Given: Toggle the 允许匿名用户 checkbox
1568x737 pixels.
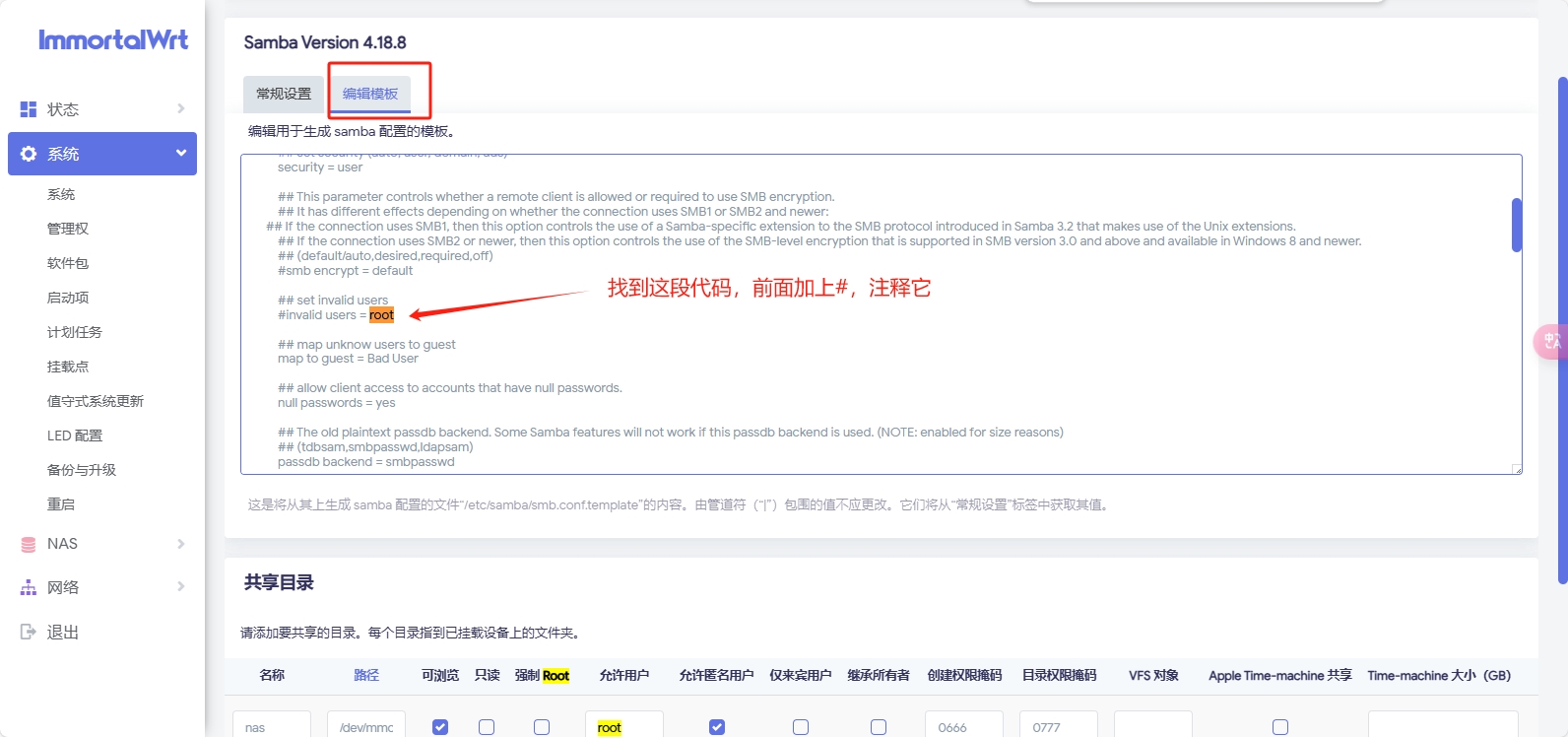Looking at the screenshot, I should 717,727.
